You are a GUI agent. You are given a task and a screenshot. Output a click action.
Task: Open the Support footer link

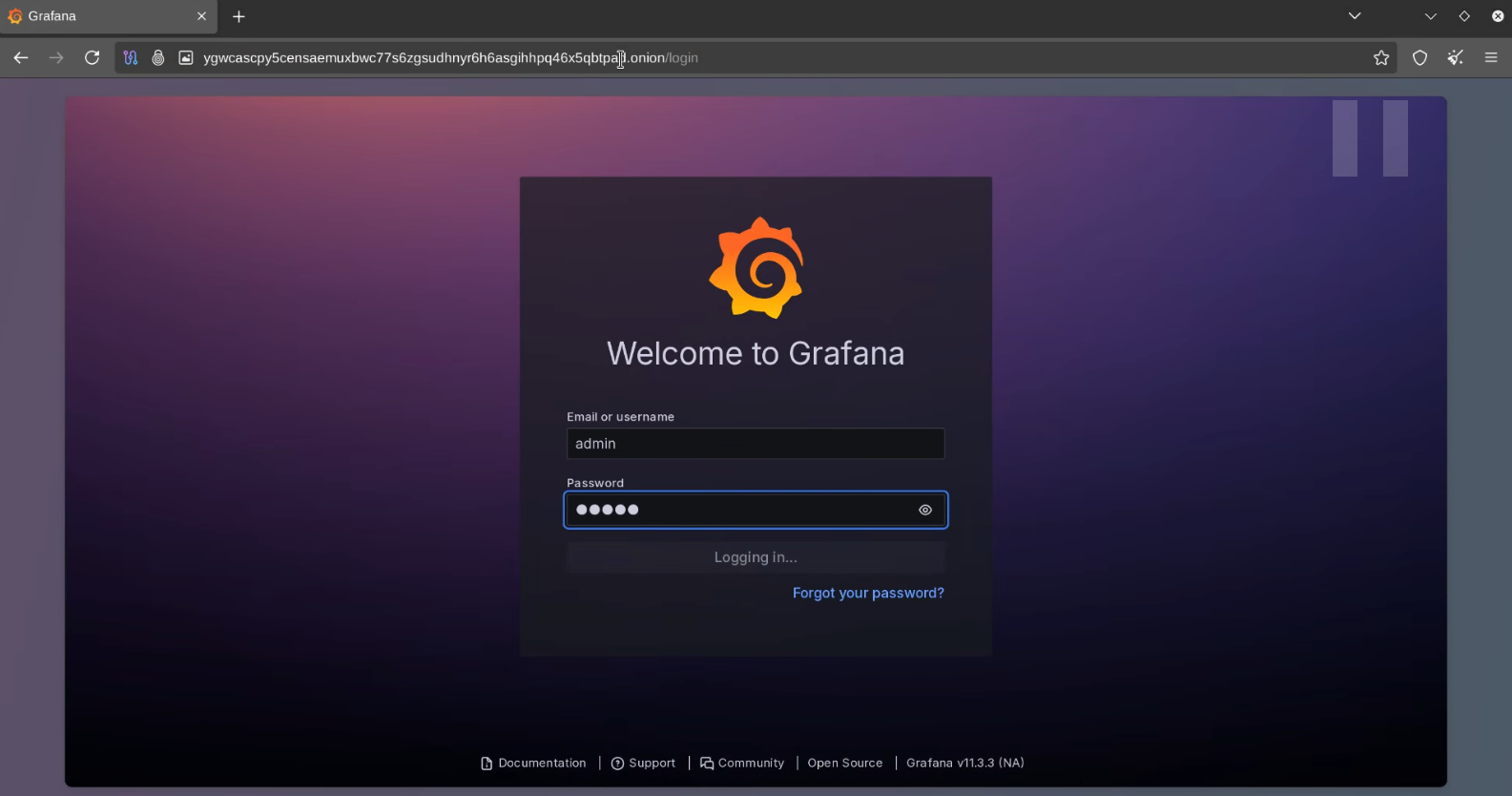tap(643, 764)
